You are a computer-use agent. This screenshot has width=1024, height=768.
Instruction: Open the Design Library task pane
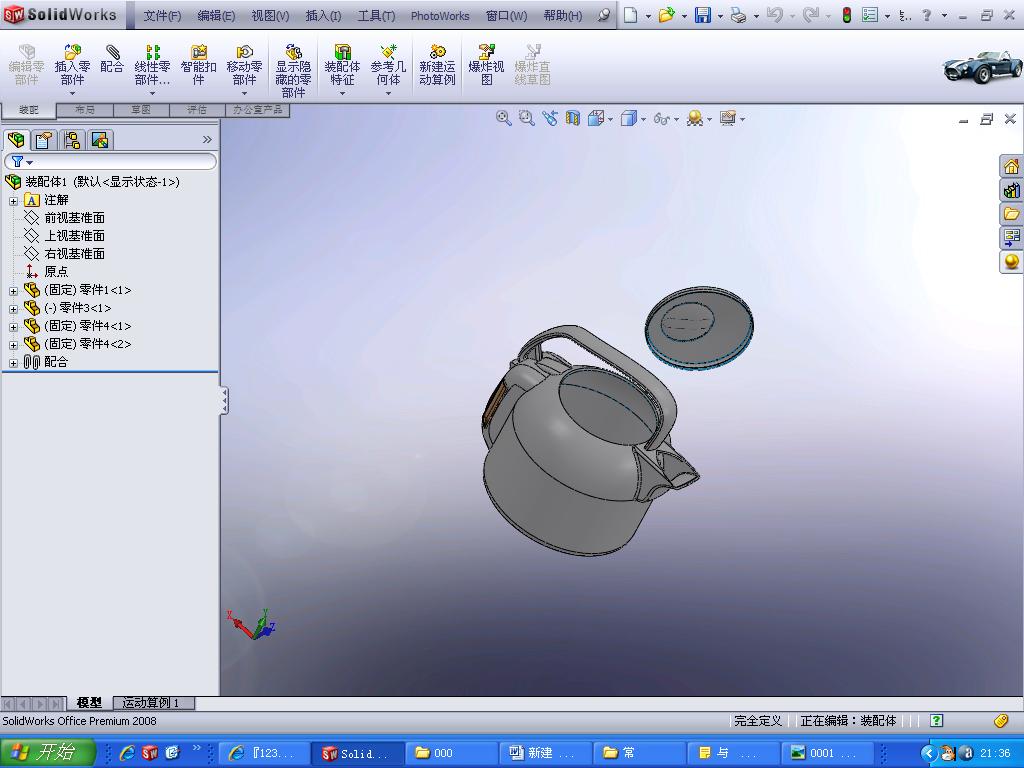[1011, 190]
